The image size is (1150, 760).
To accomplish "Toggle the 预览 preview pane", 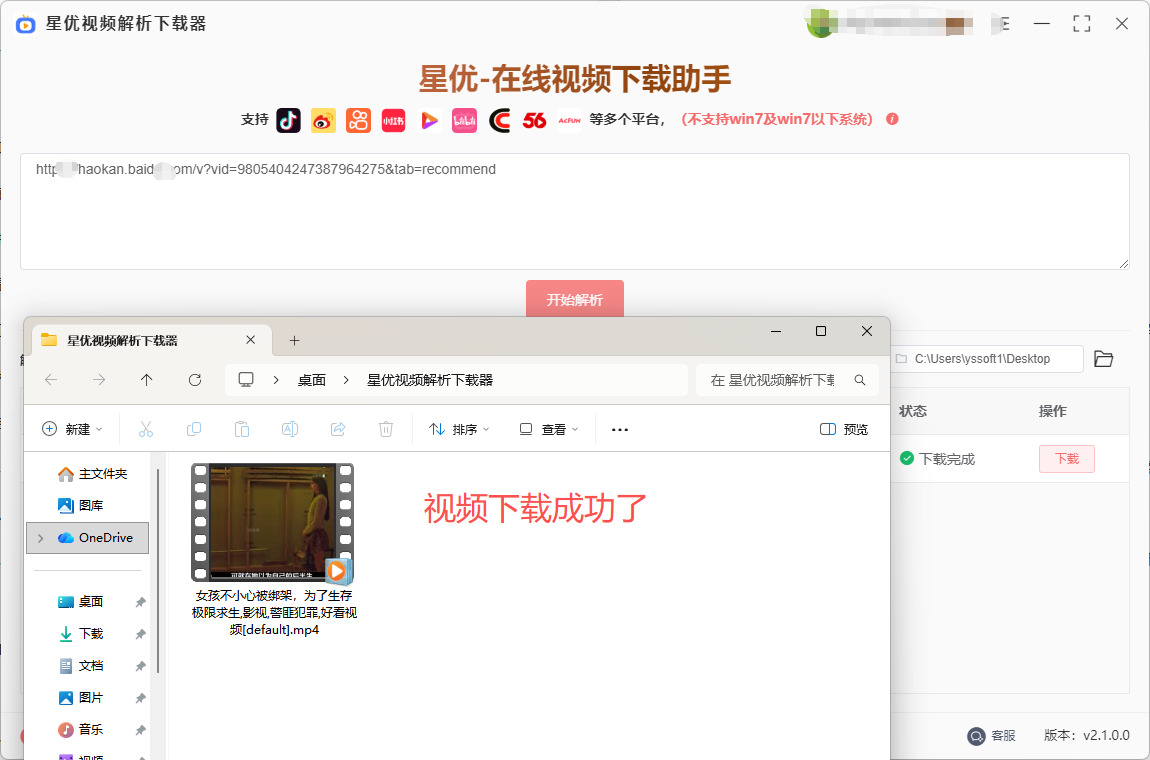I will coord(844,429).
